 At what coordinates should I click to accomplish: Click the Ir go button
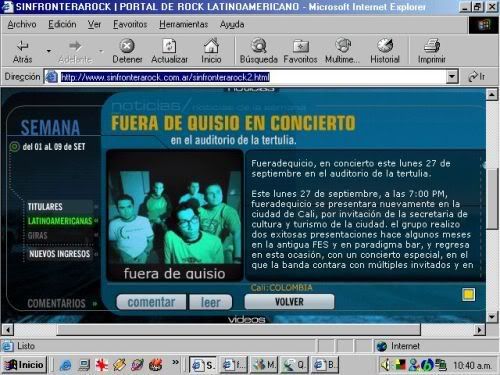[x=477, y=77]
